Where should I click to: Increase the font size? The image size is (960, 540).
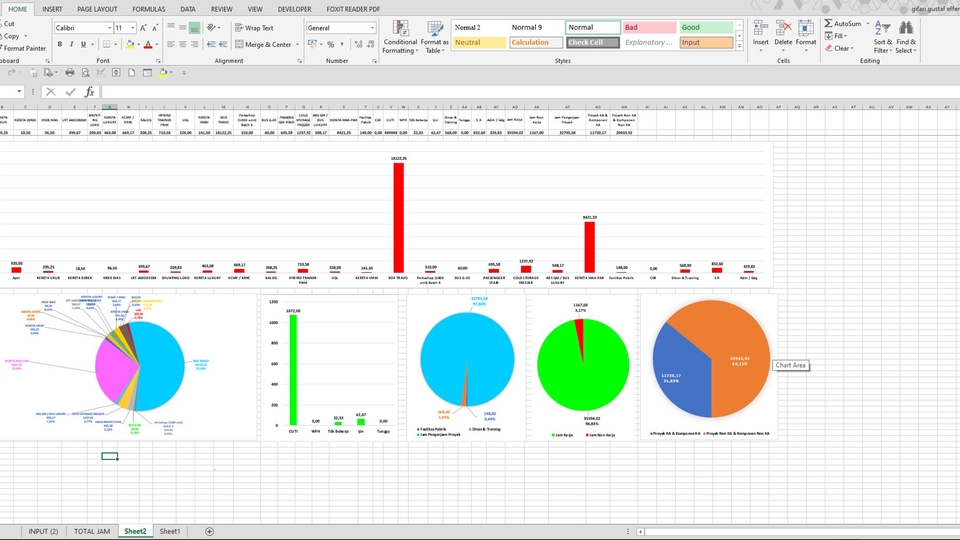[143, 28]
